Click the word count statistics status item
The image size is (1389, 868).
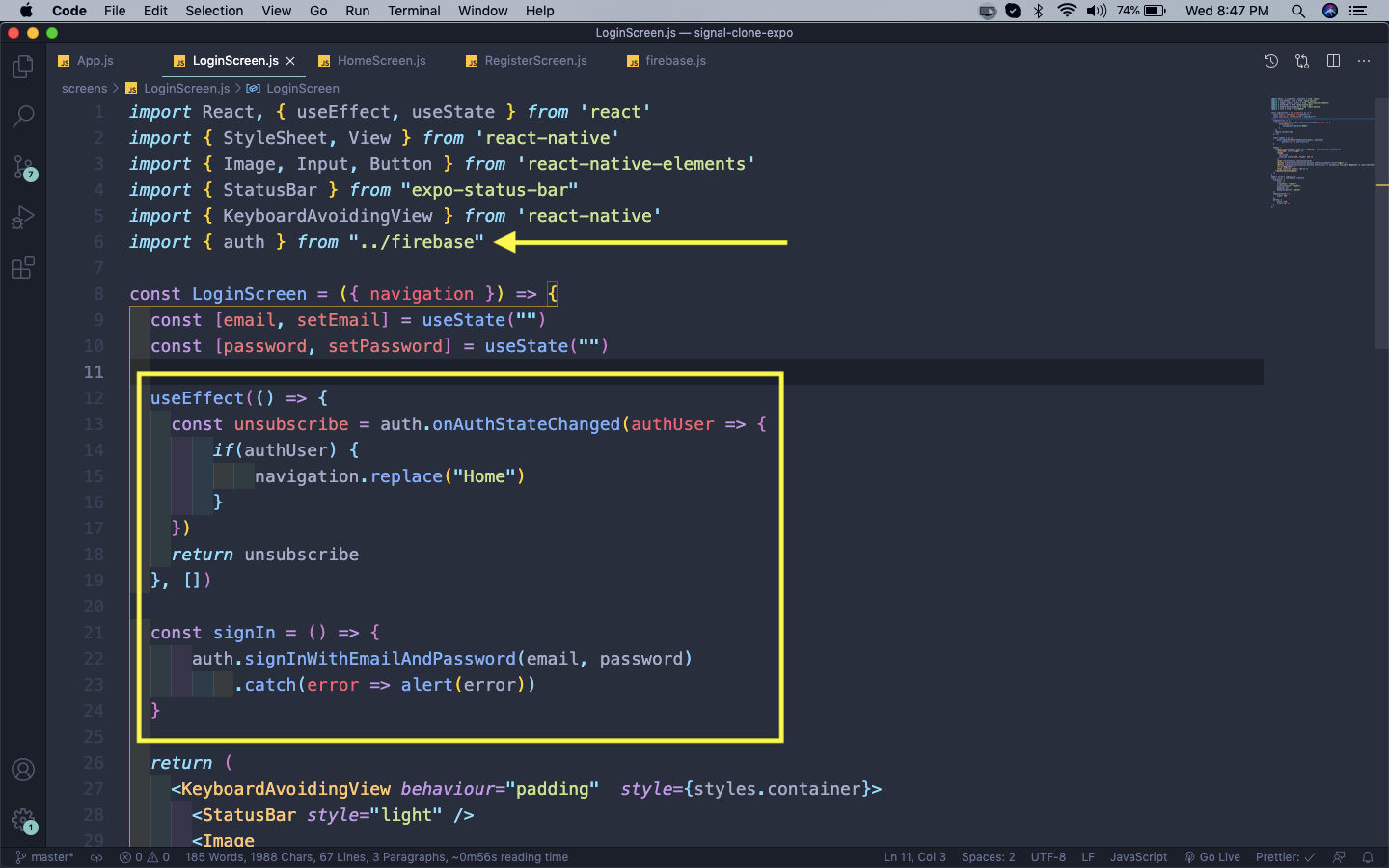click(x=376, y=857)
